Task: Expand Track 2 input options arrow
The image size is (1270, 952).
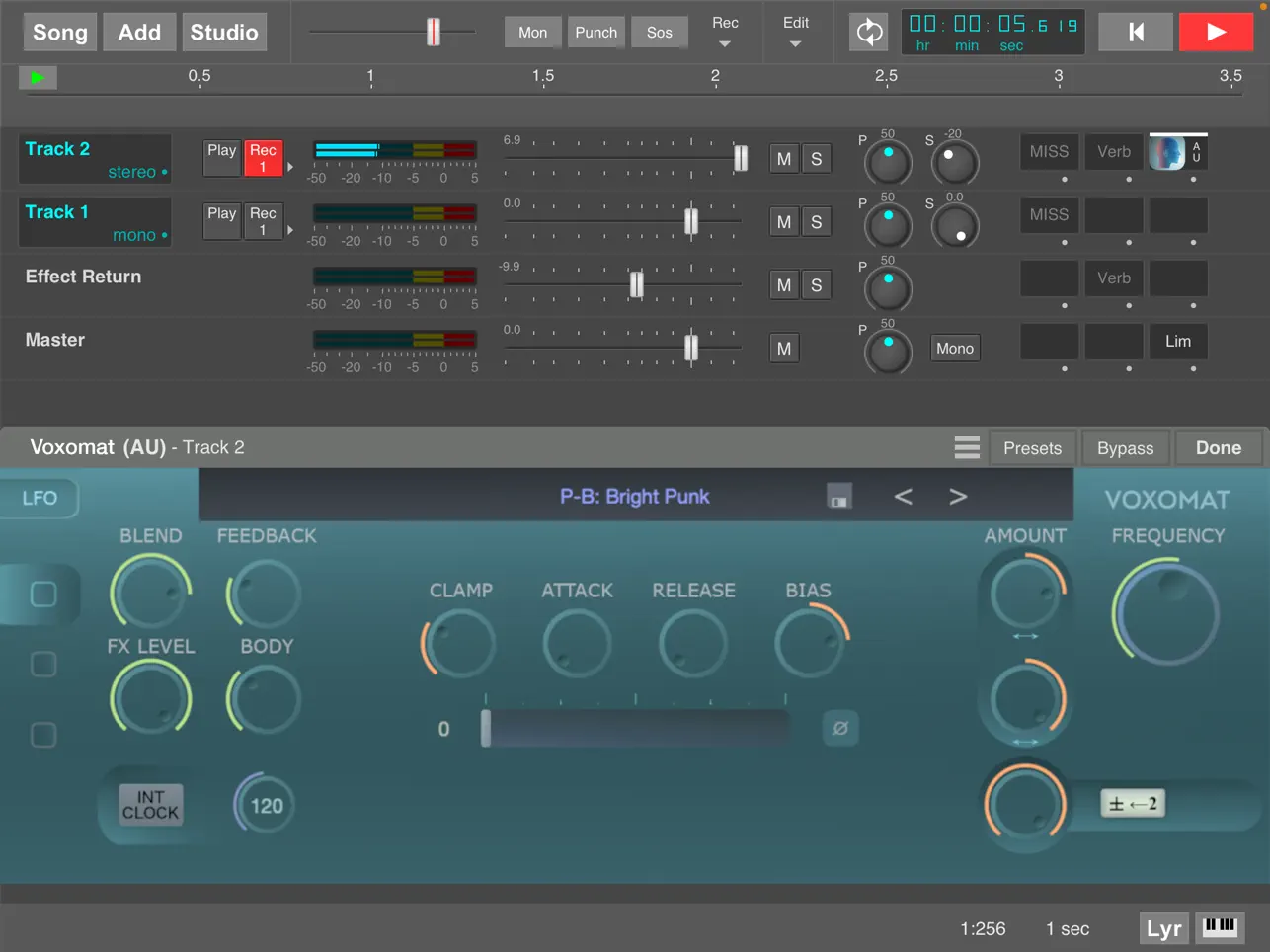Action: (x=290, y=167)
